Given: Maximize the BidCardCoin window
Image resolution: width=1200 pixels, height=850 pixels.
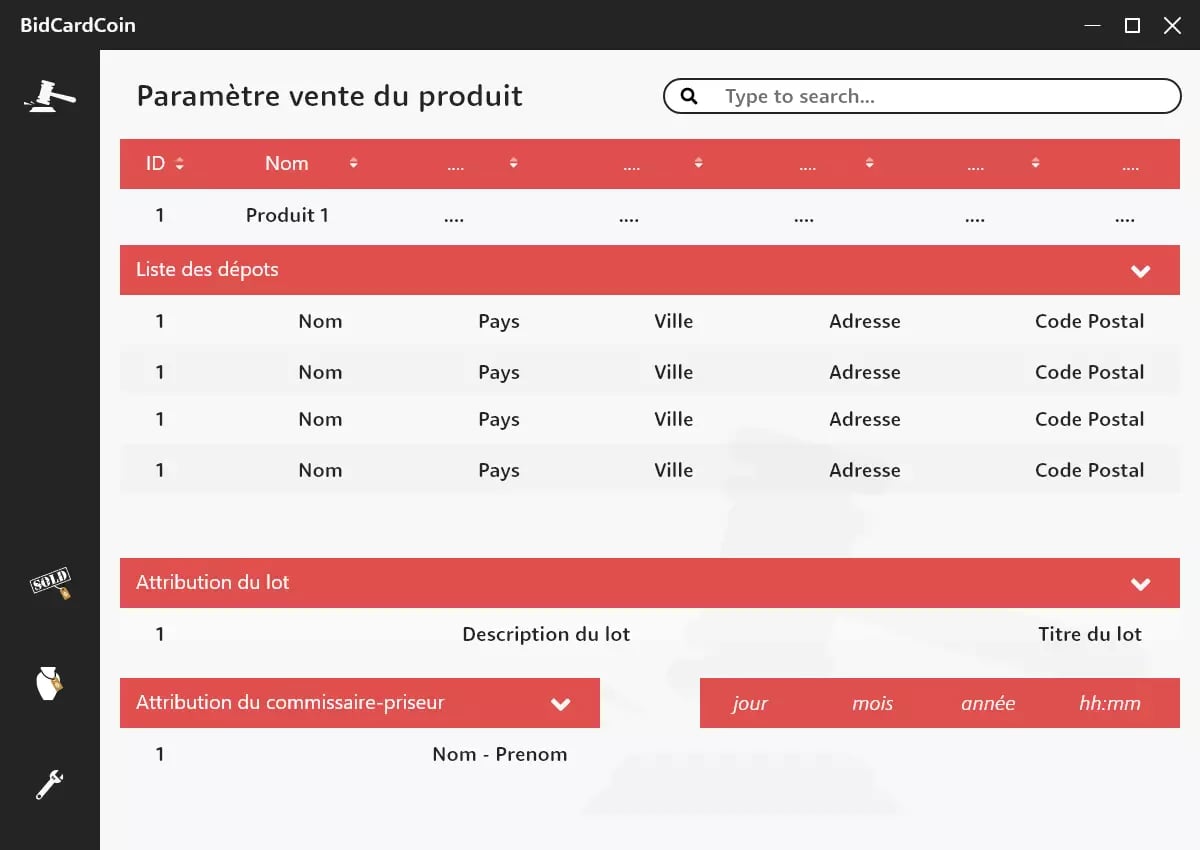Looking at the screenshot, I should point(1132,25).
